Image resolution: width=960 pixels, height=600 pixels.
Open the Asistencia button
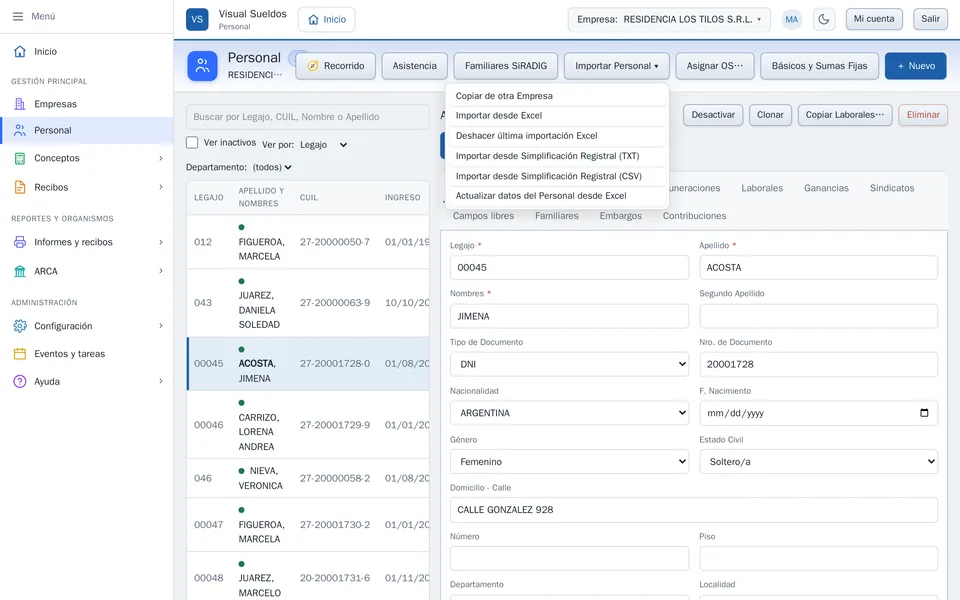coord(414,66)
